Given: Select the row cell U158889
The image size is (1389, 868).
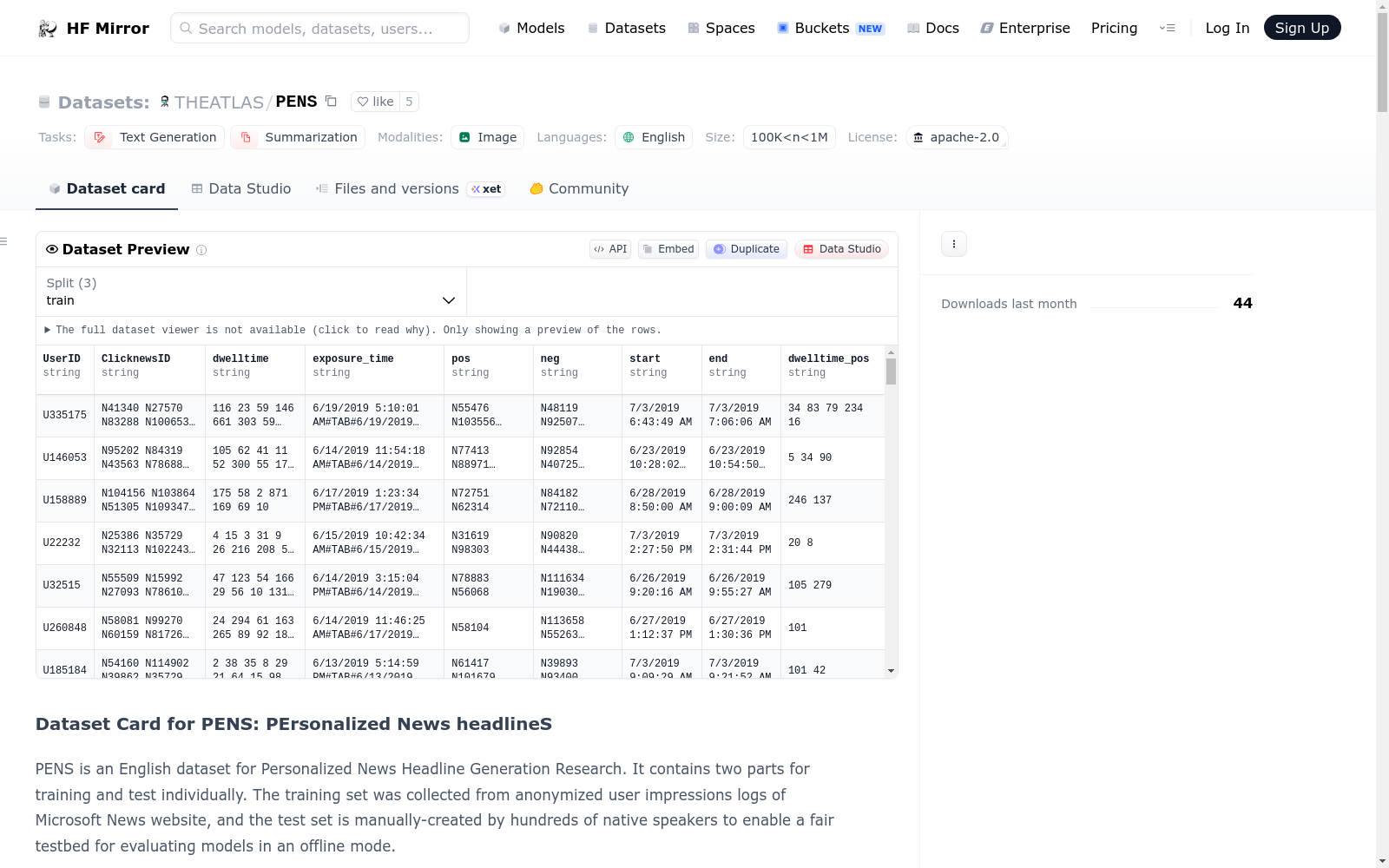Looking at the screenshot, I should (x=65, y=501).
